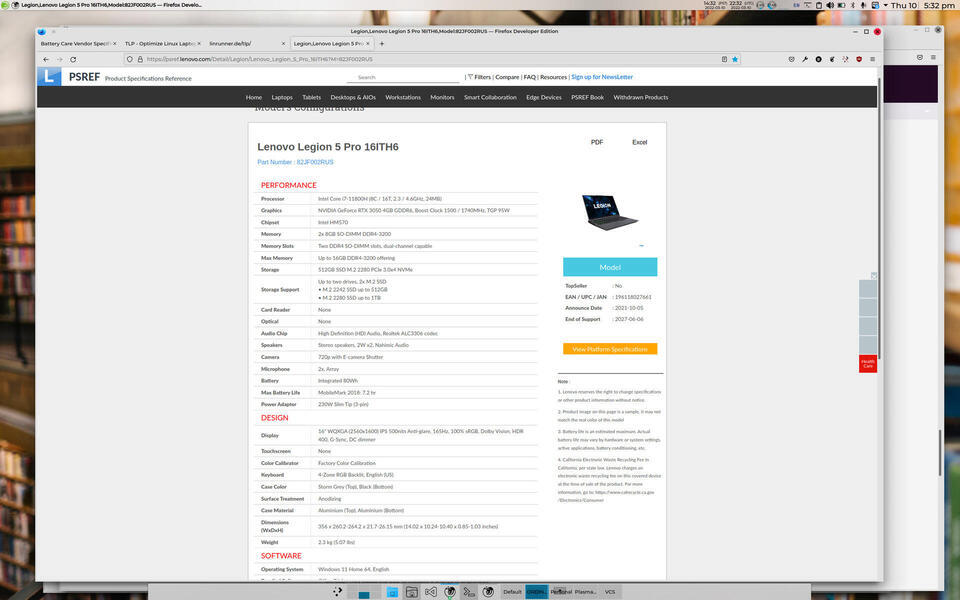Click Part Number 82JF002RUS link
This screenshot has width=960, height=600.
click(x=295, y=162)
